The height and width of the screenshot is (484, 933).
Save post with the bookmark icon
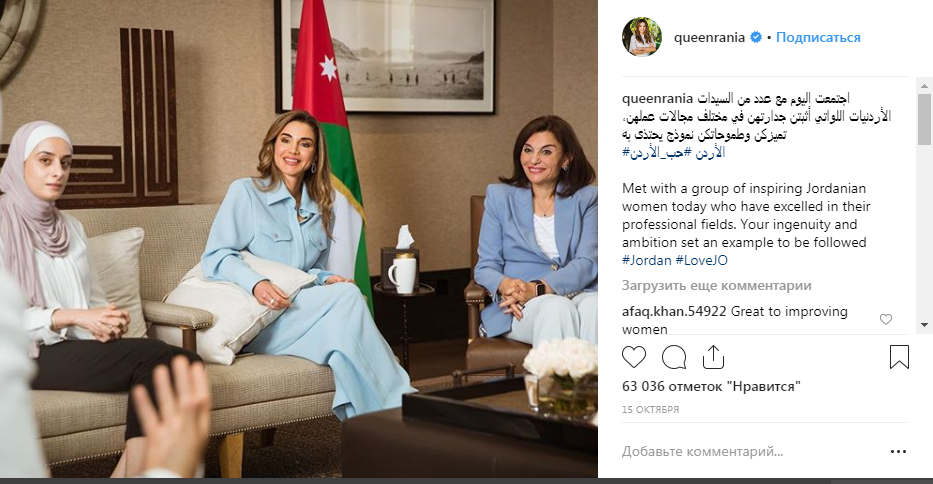[x=899, y=357]
